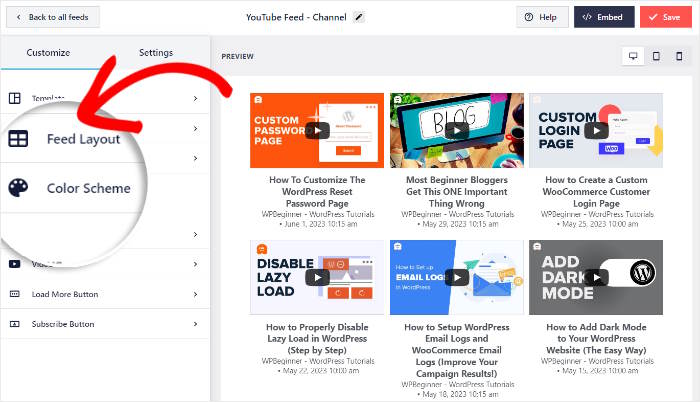
Task: Click the 'May 22, 2023 10:00 am' date text
Action: click(x=321, y=371)
